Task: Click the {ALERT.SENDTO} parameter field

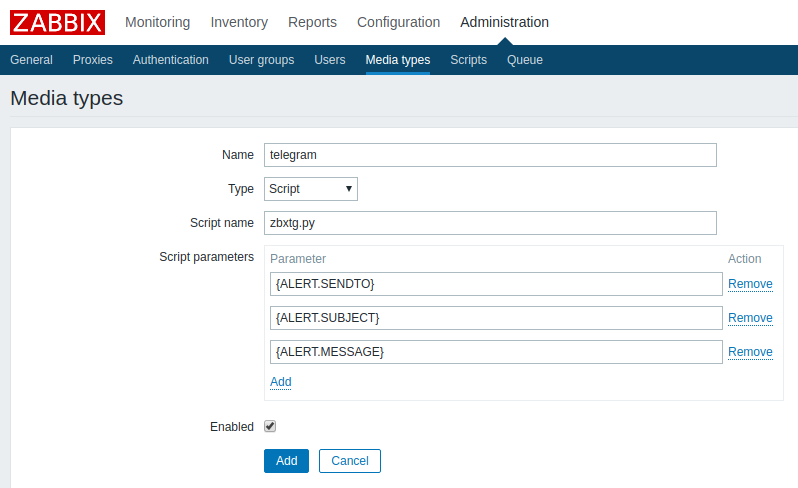Action: (496, 284)
